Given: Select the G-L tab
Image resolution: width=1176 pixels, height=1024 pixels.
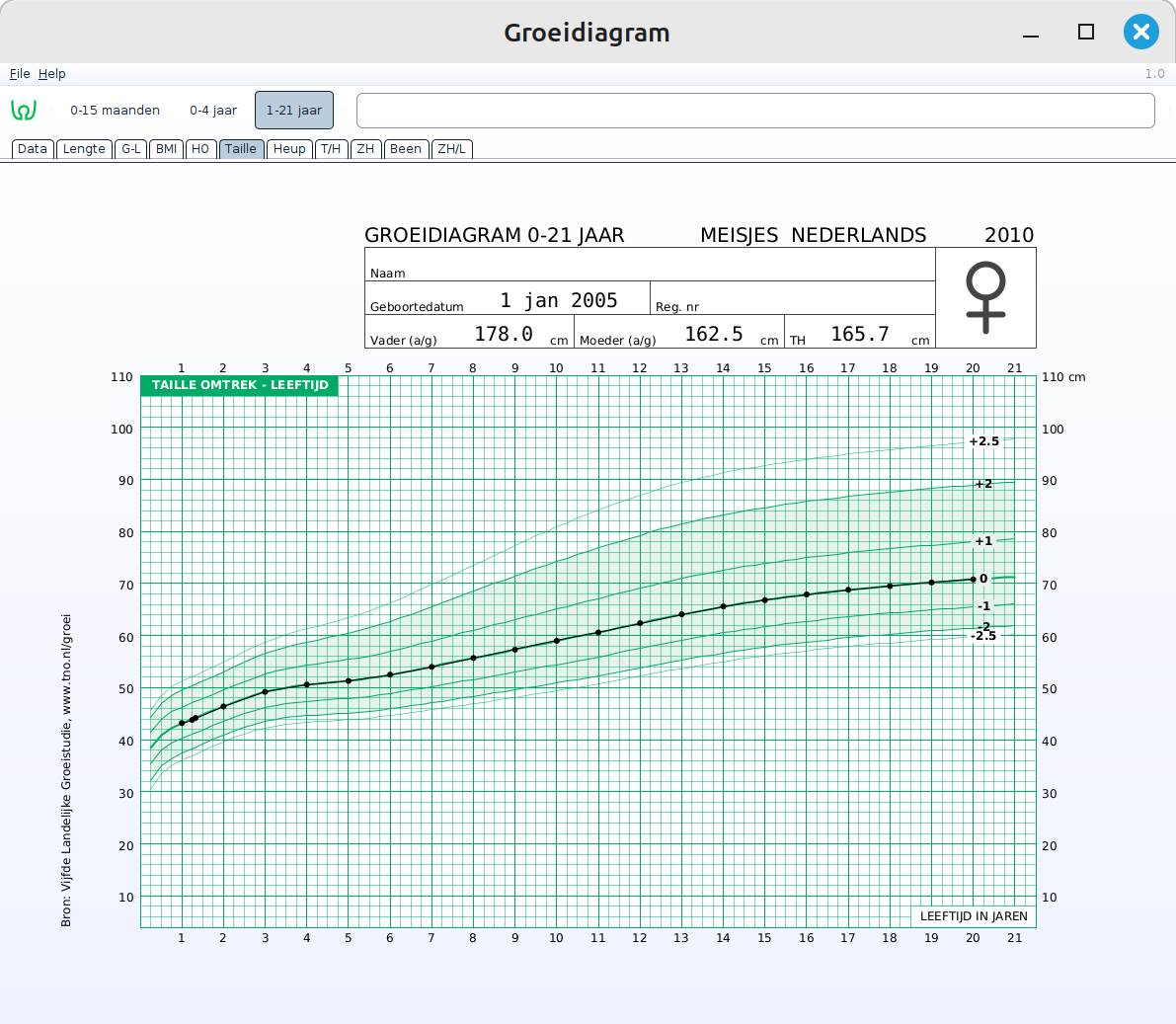Looking at the screenshot, I should tap(131, 149).
